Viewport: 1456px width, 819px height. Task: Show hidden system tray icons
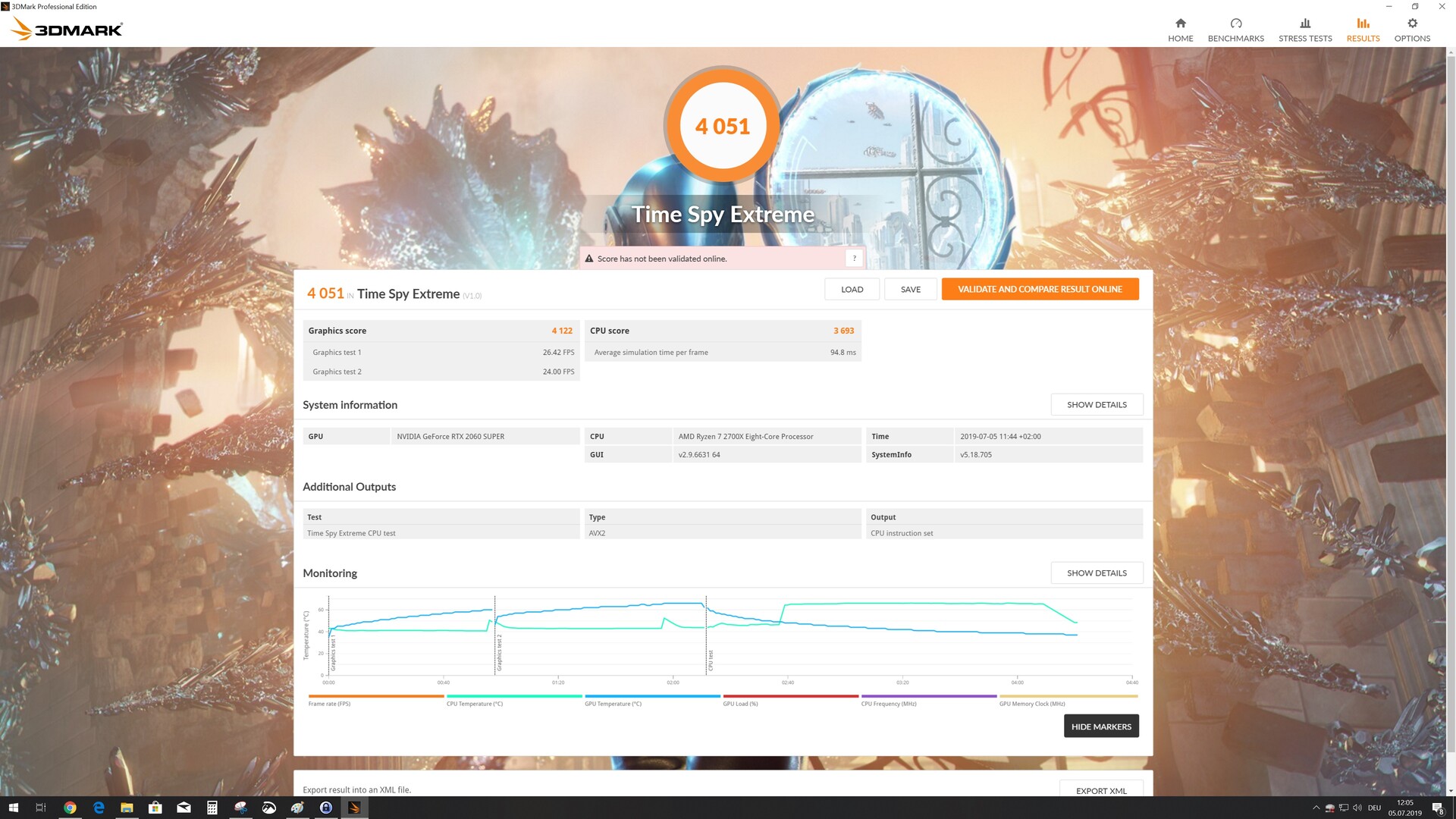point(1316,808)
